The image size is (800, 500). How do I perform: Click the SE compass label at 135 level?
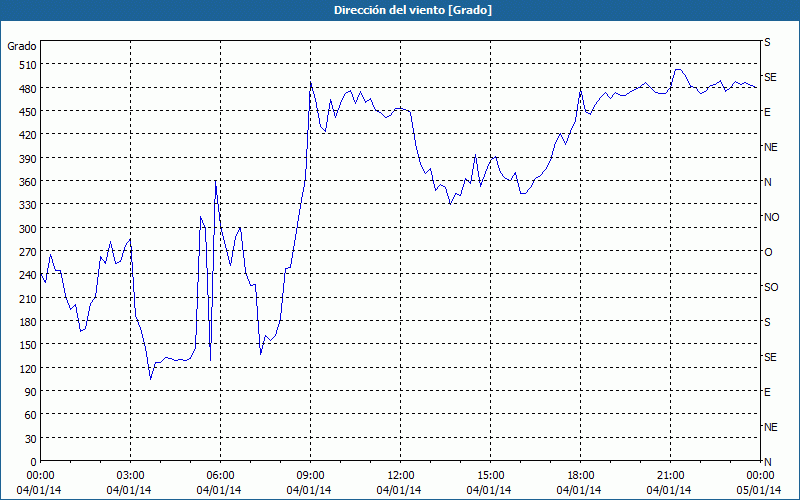[770, 357]
